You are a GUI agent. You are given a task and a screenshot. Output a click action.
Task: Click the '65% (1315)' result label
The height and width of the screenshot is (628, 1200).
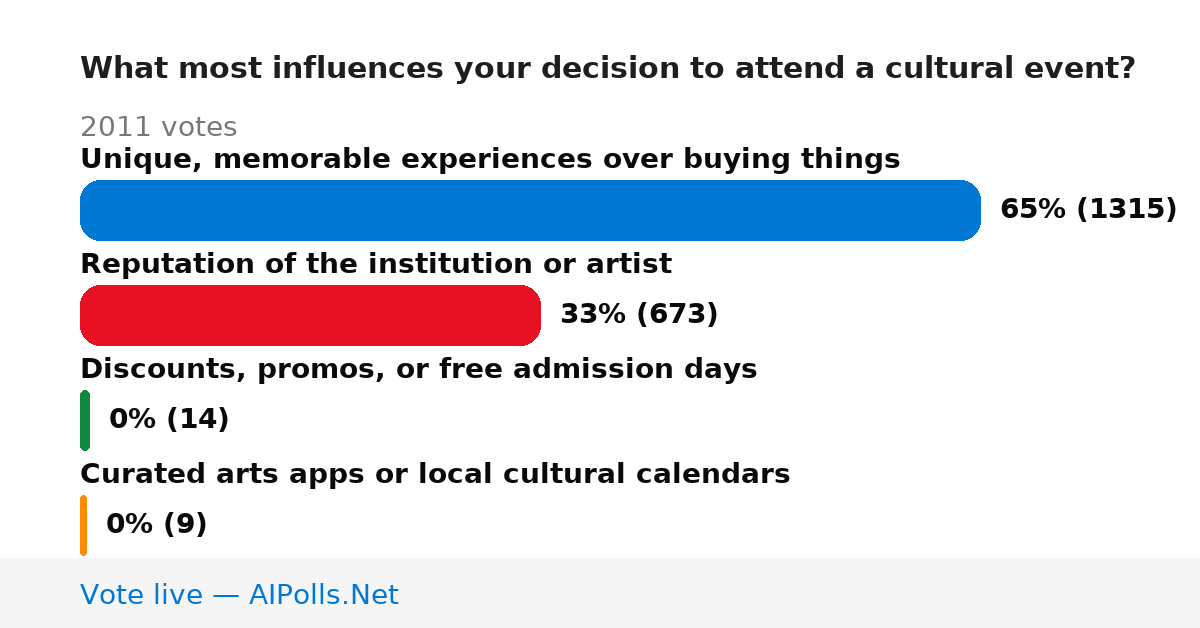1088,209
